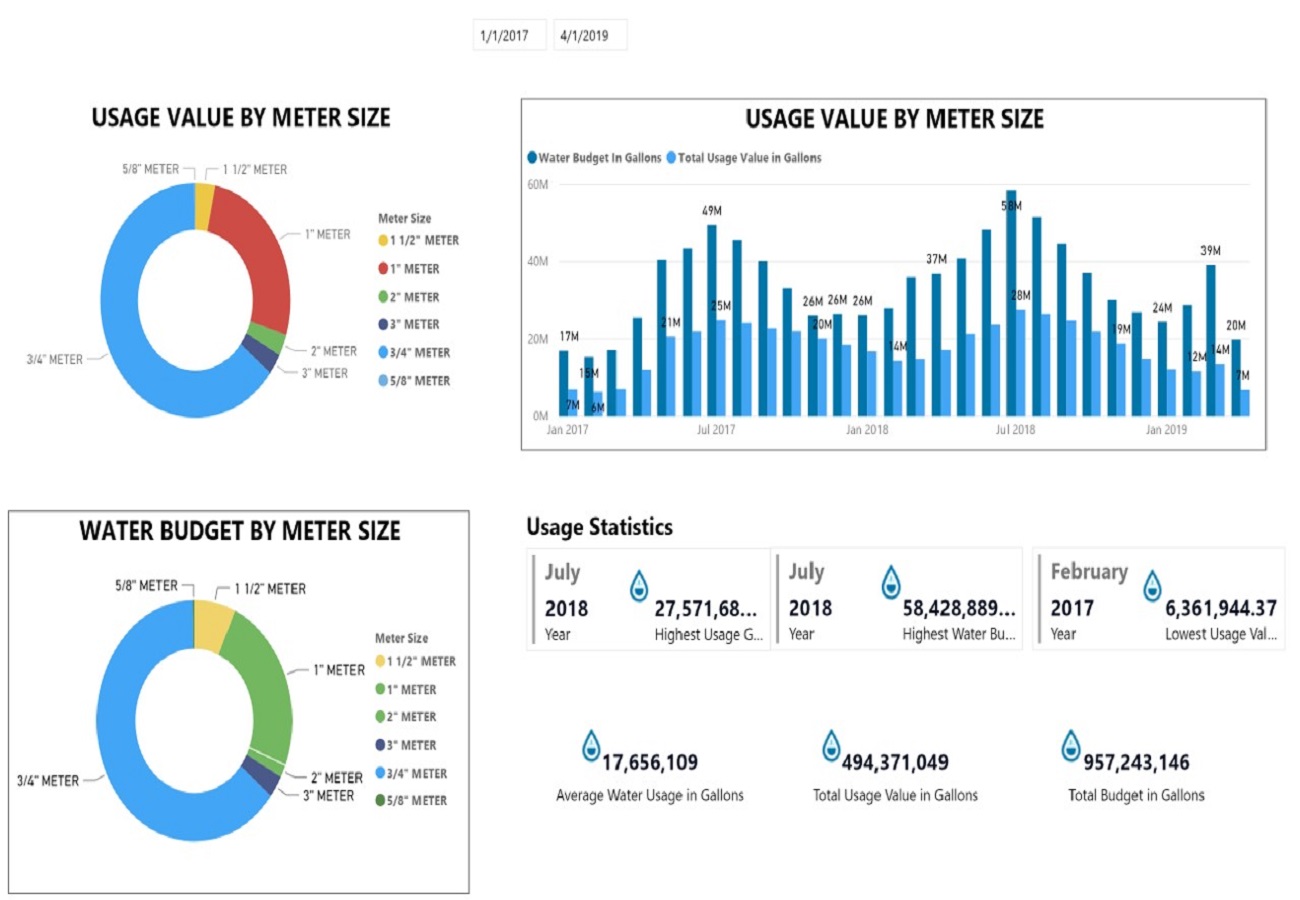Click 3" METER swatch in water budget legend
Image resolution: width=1300 pixels, height=900 pixels.
tap(380, 746)
